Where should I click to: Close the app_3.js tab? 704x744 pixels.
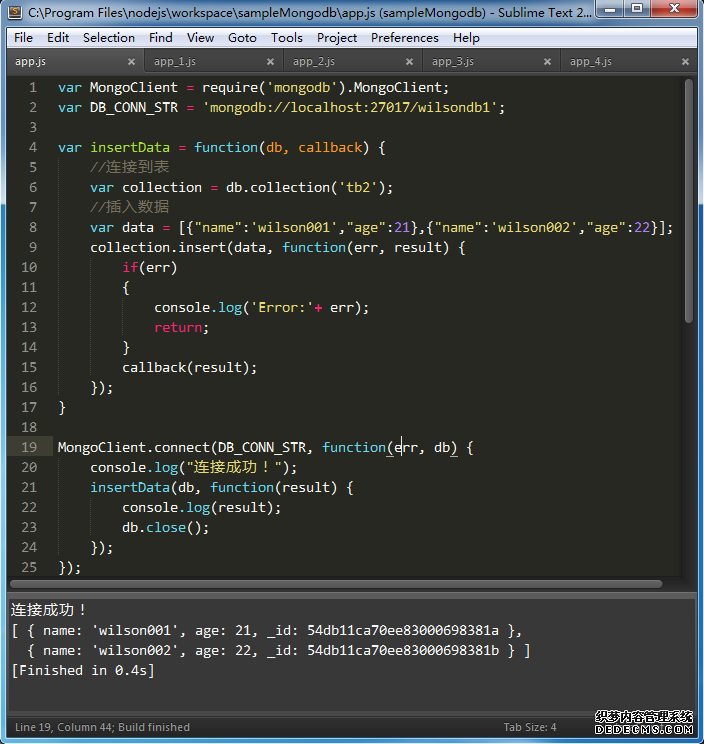pos(546,62)
